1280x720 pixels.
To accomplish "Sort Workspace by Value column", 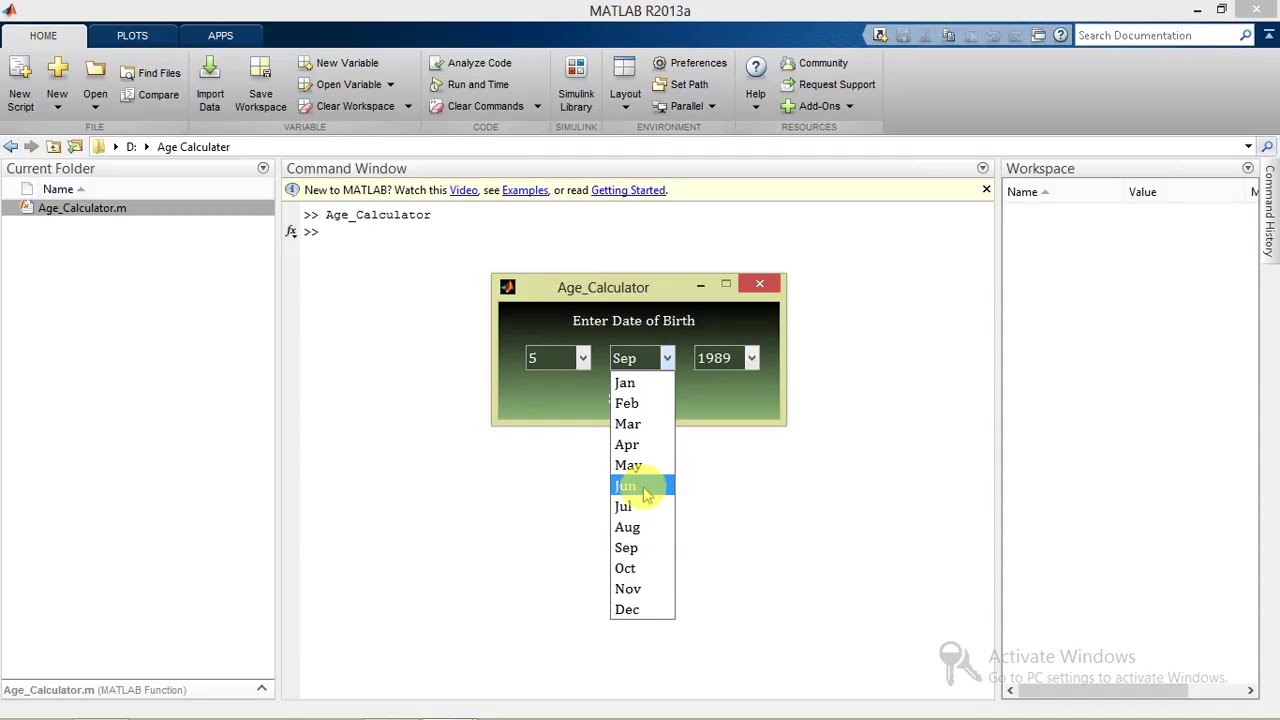I will click(1142, 192).
